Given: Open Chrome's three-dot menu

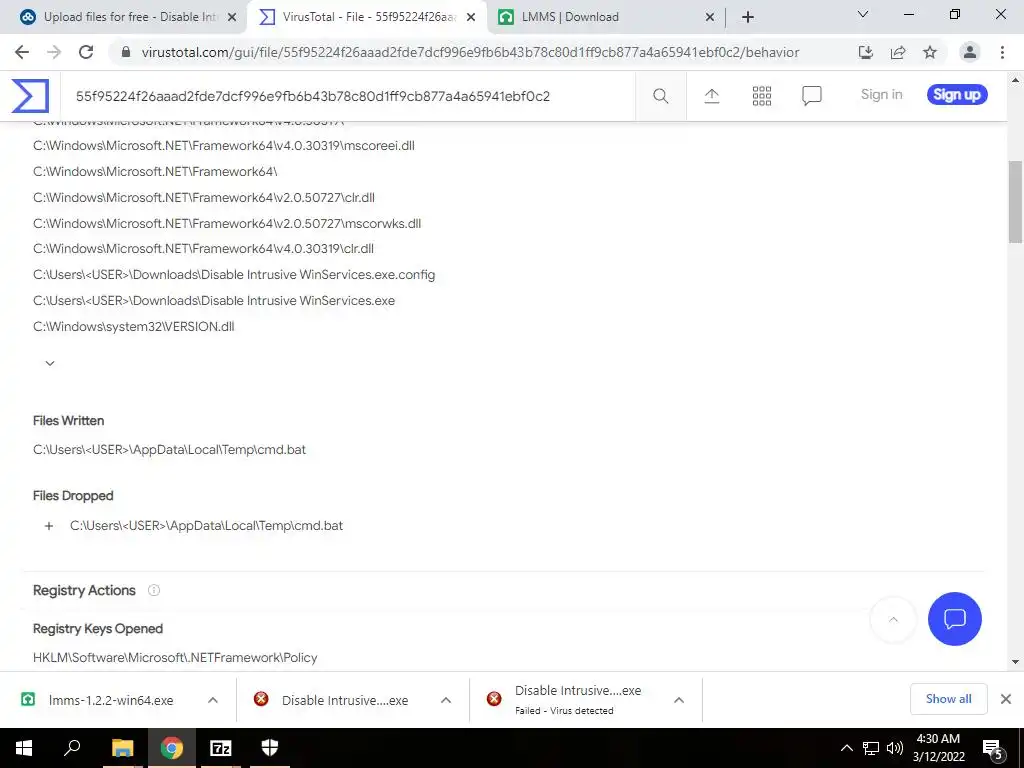Looking at the screenshot, I should (x=1002, y=52).
